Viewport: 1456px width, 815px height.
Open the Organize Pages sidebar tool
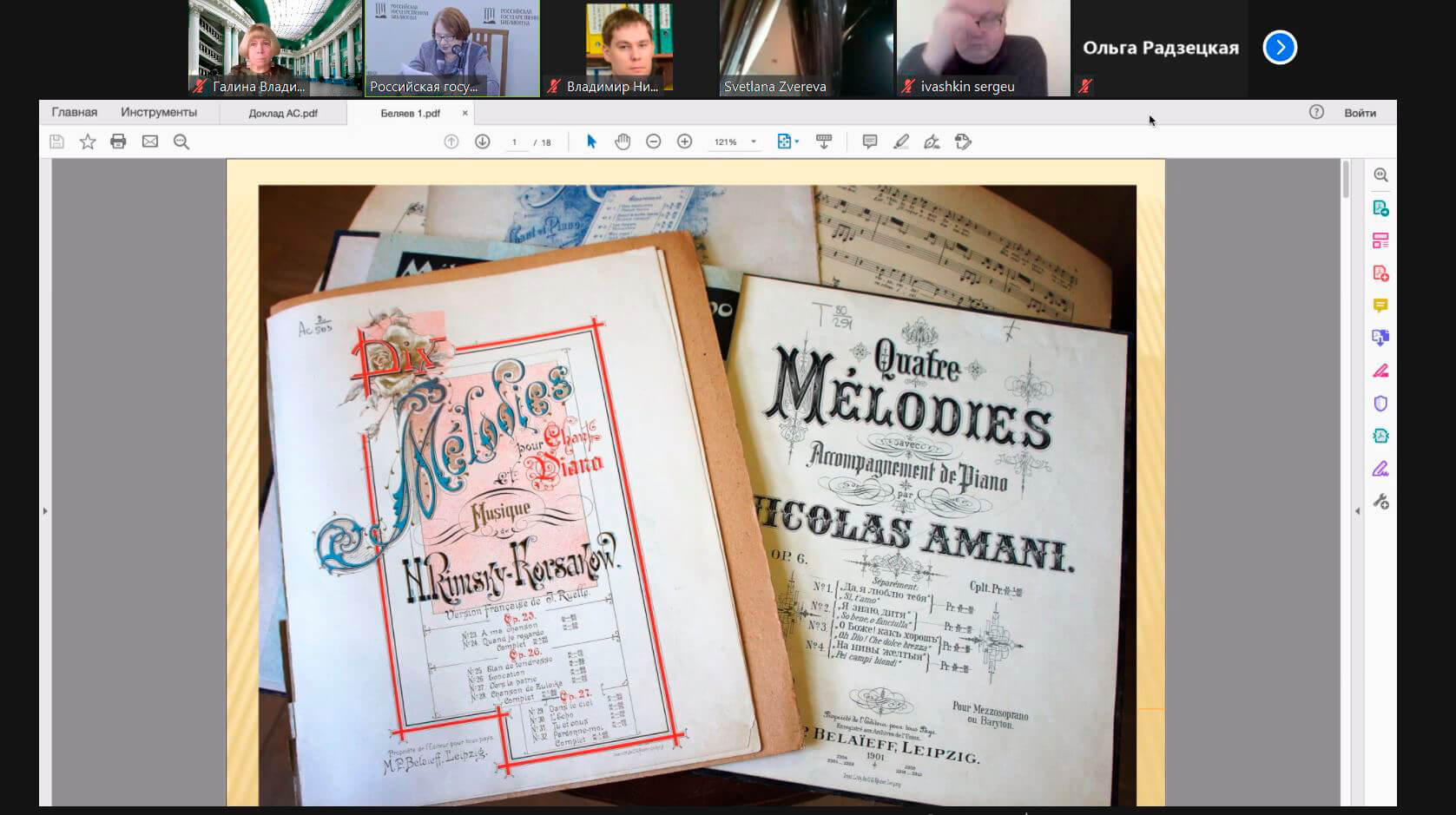coord(1380,240)
